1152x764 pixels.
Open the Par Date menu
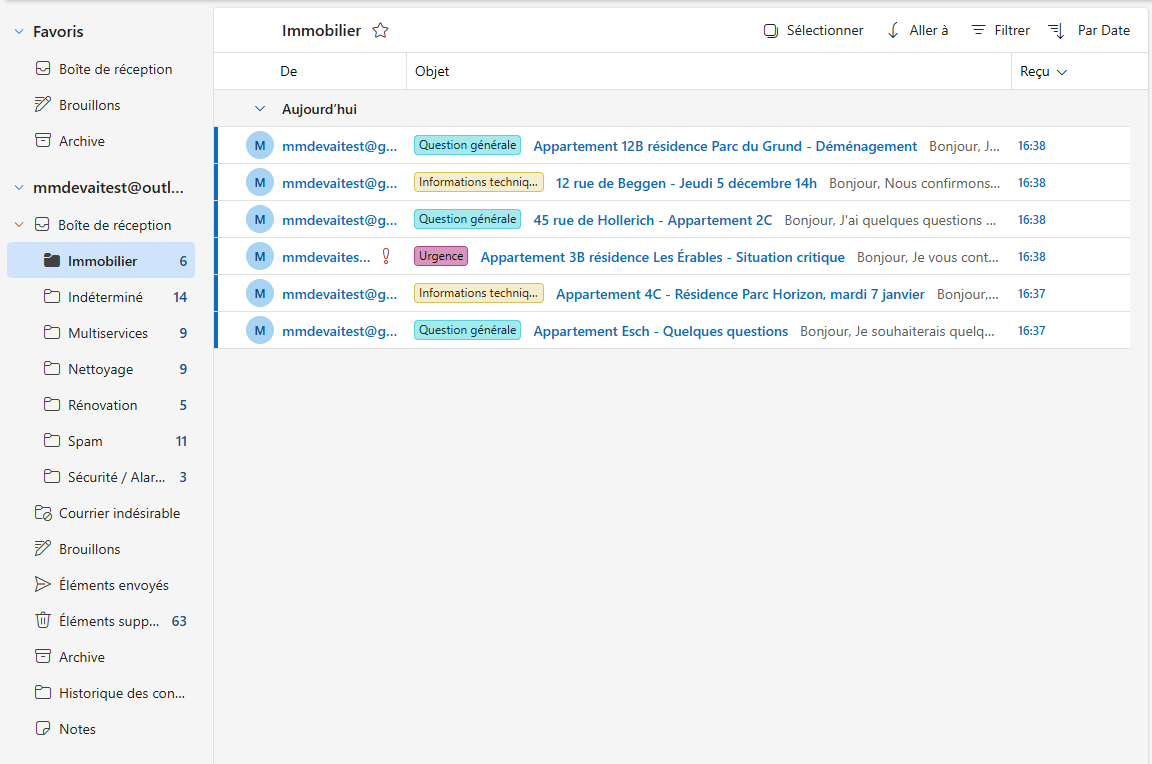[1089, 30]
